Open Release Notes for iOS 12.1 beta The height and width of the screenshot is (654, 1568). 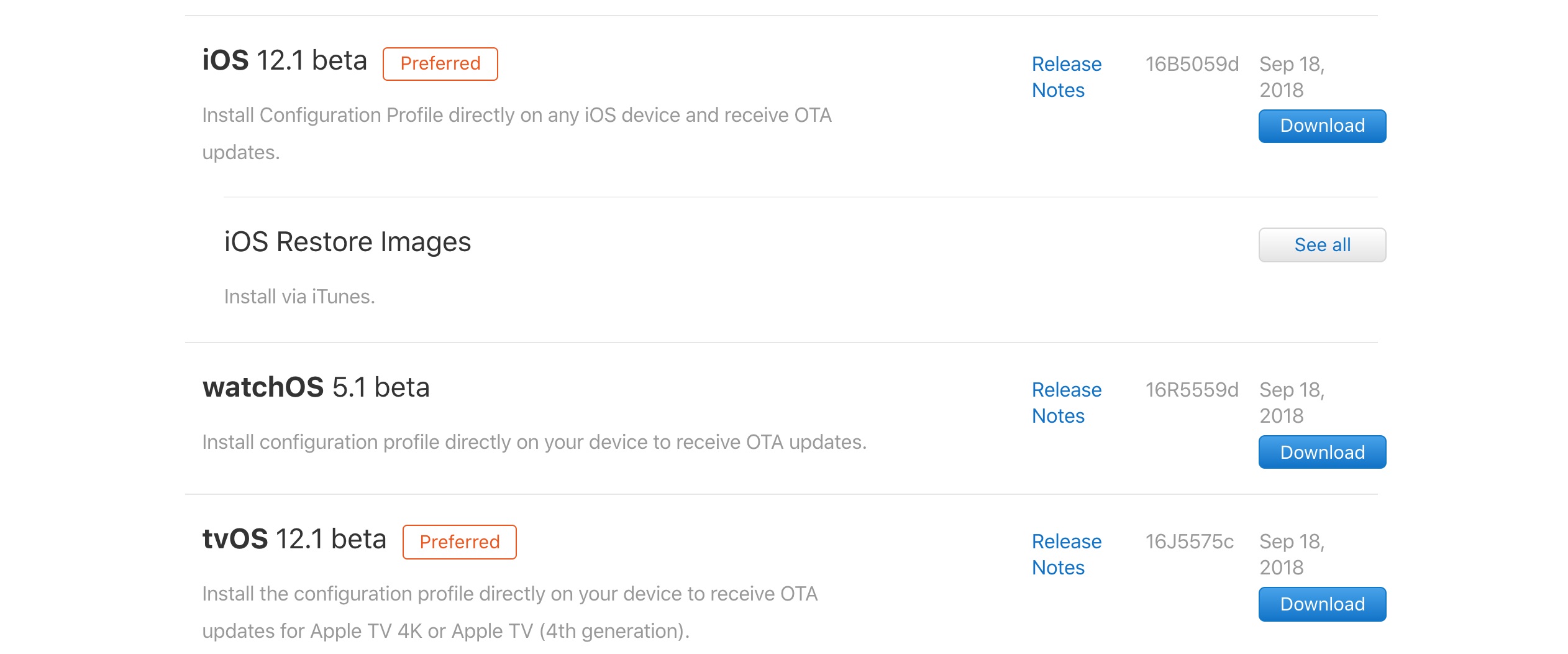(1066, 77)
